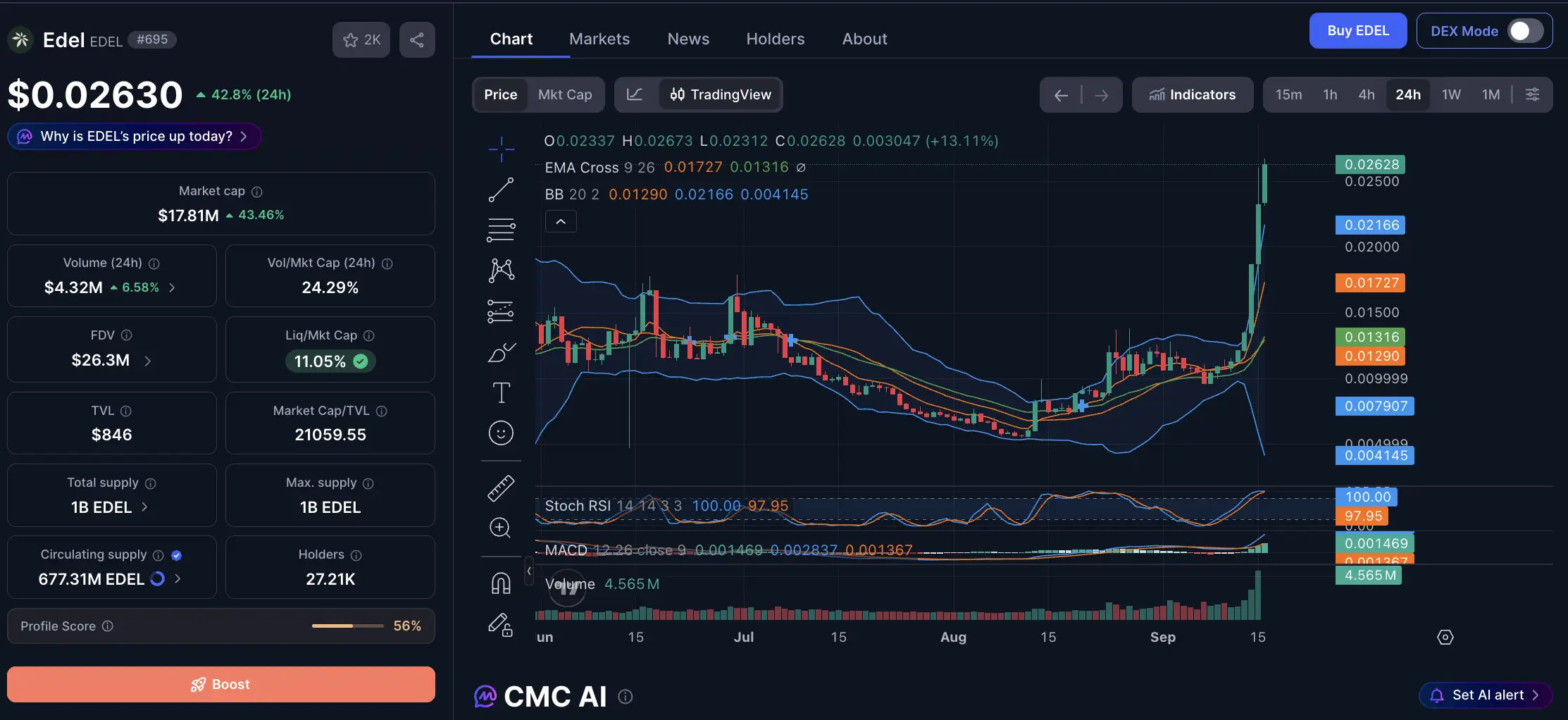The image size is (1568, 720).
Task: Click the 0.02628 current price label
Action: click(1371, 164)
